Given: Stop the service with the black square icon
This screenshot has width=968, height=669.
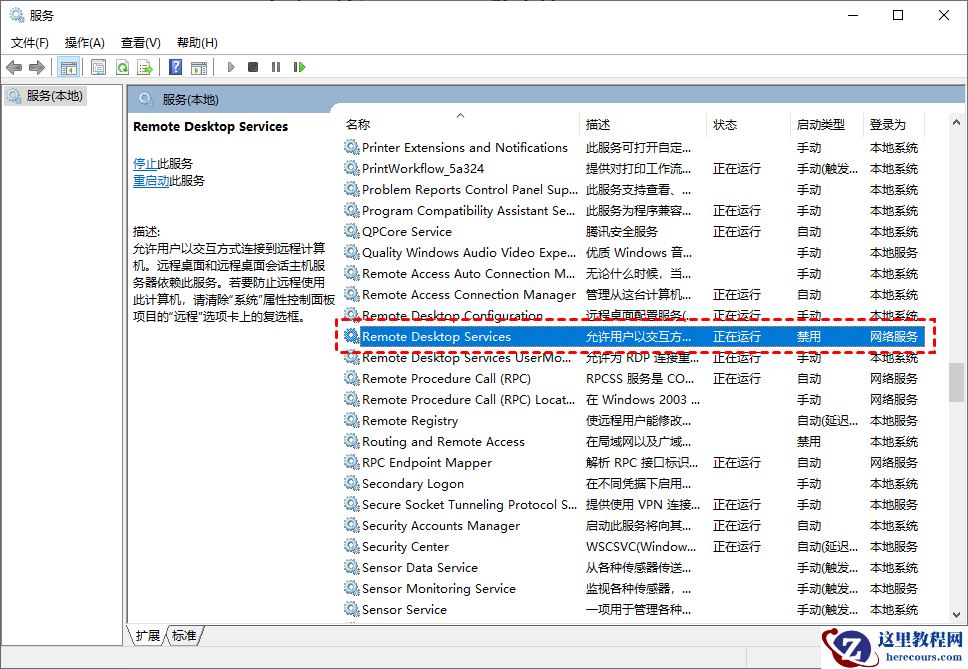Looking at the screenshot, I should coord(254,67).
